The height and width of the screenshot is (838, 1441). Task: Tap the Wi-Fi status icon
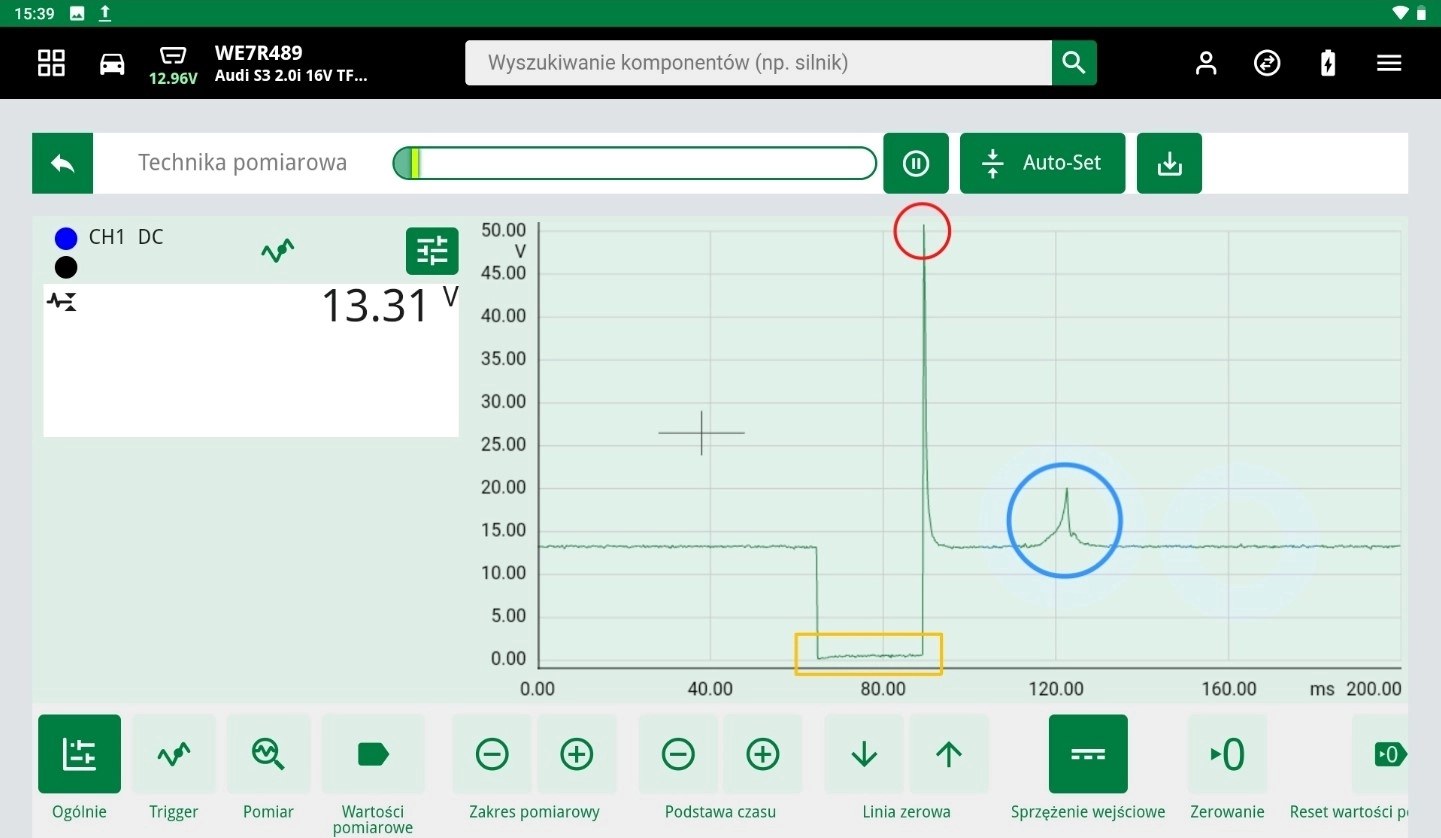(1399, 13)
